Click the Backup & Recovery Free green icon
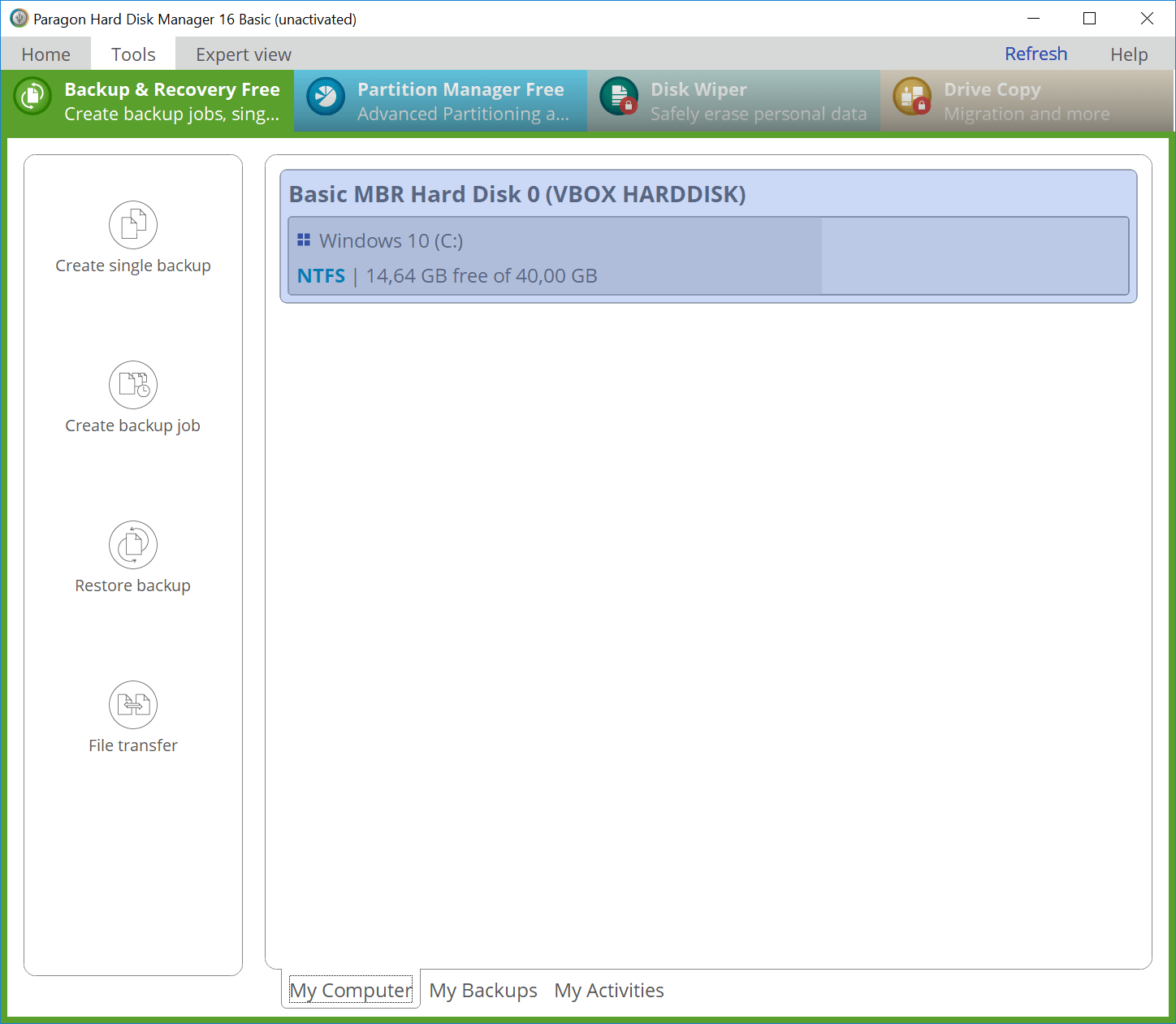The height and width of the screenshot is (1024, 1176). (32, 97)
